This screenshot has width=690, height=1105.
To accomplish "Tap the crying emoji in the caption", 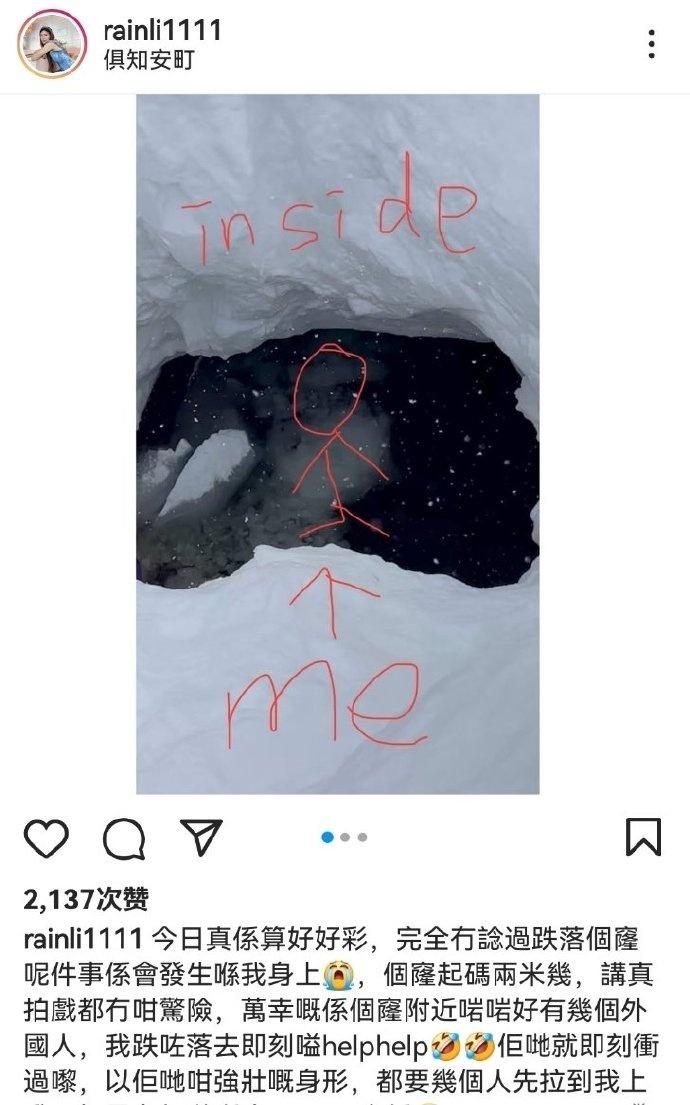I will [x=339, y=976].
